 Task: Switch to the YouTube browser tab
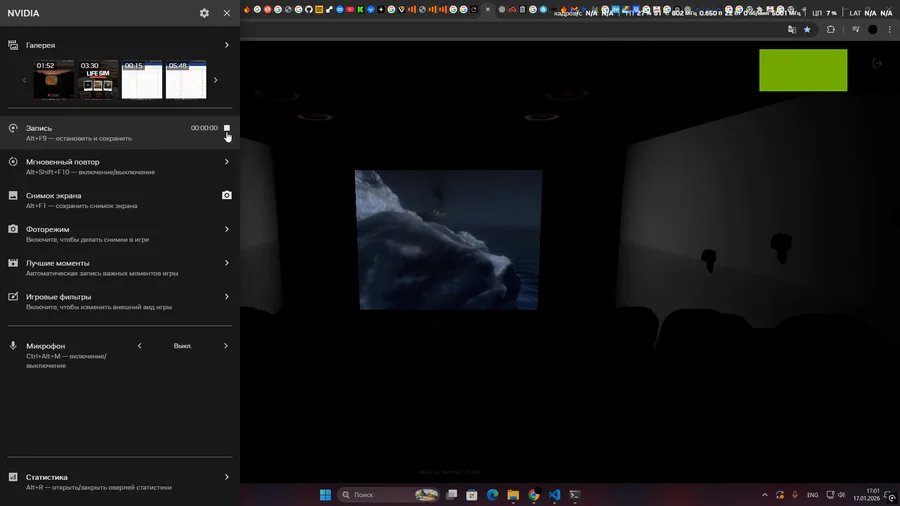pyautogui.click(x=350, y=9)
